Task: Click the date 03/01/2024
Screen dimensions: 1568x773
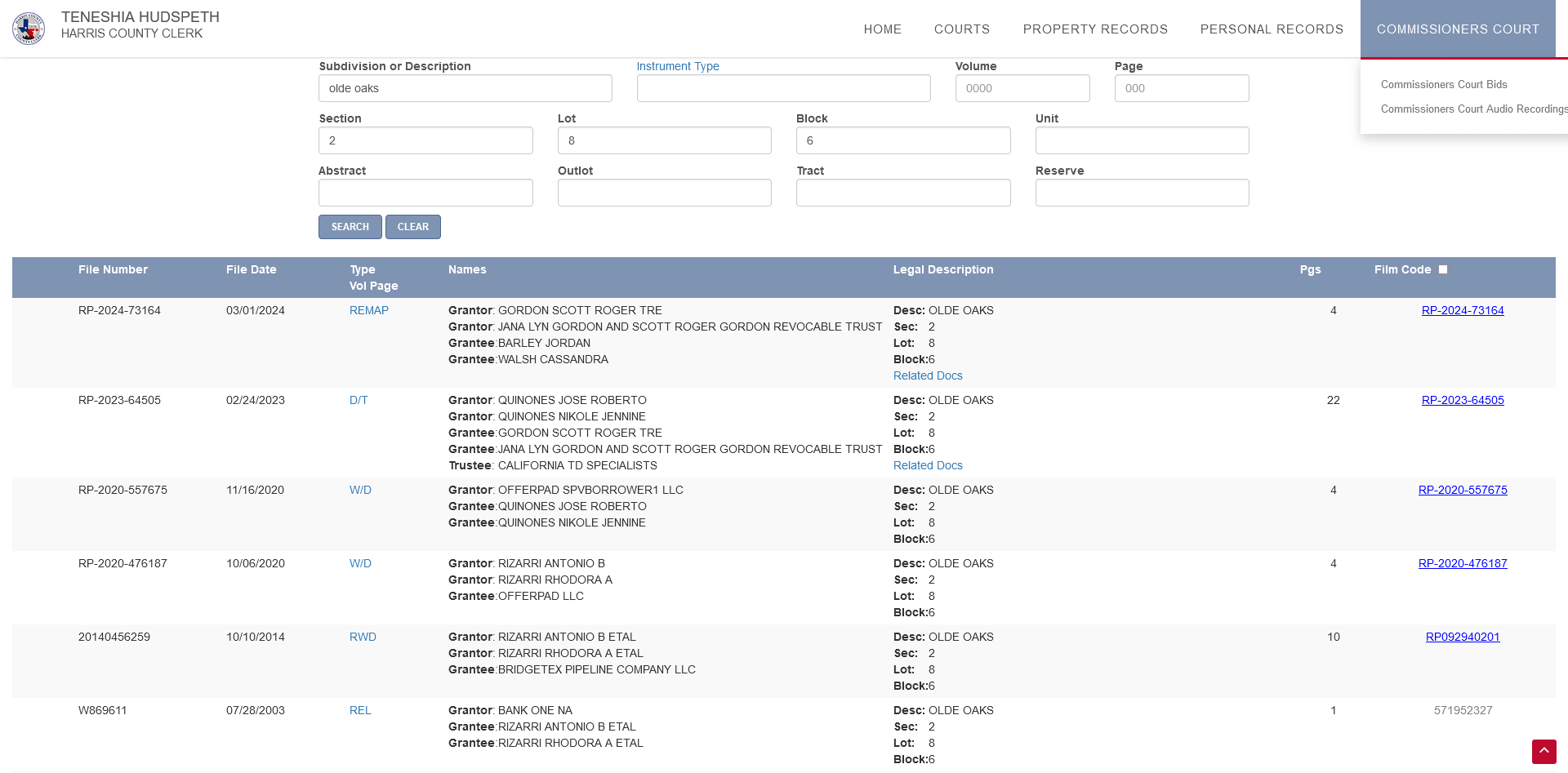Action: coord(256,310)
